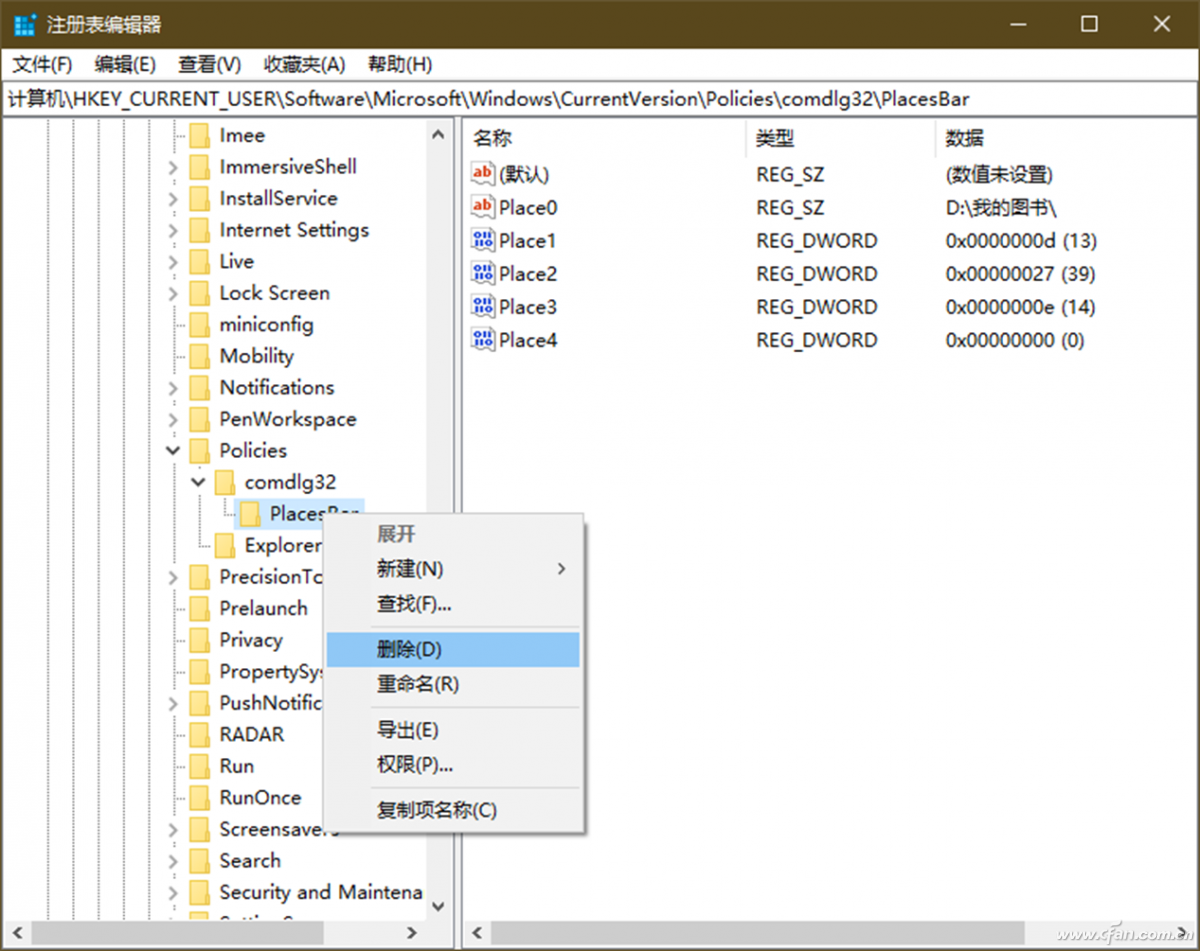Expand the Internet Settings node
1200x951 pixels.
172,229
